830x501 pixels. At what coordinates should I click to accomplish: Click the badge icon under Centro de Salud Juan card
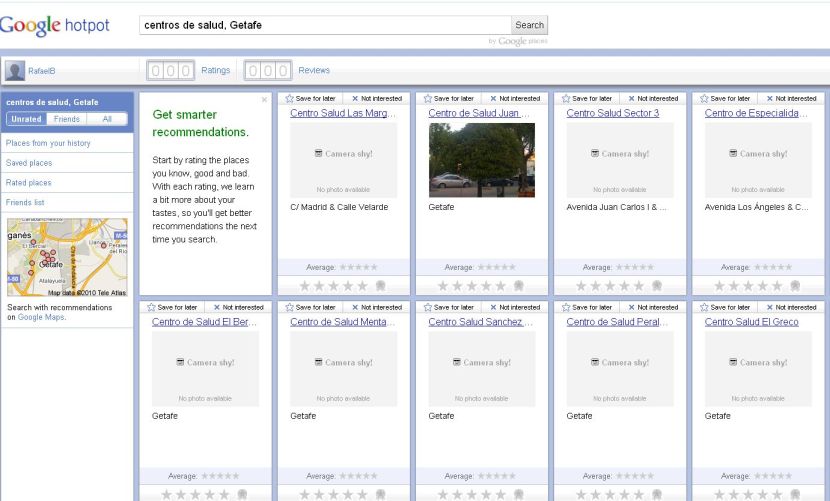pyautogui.click(x=518, y=286)
